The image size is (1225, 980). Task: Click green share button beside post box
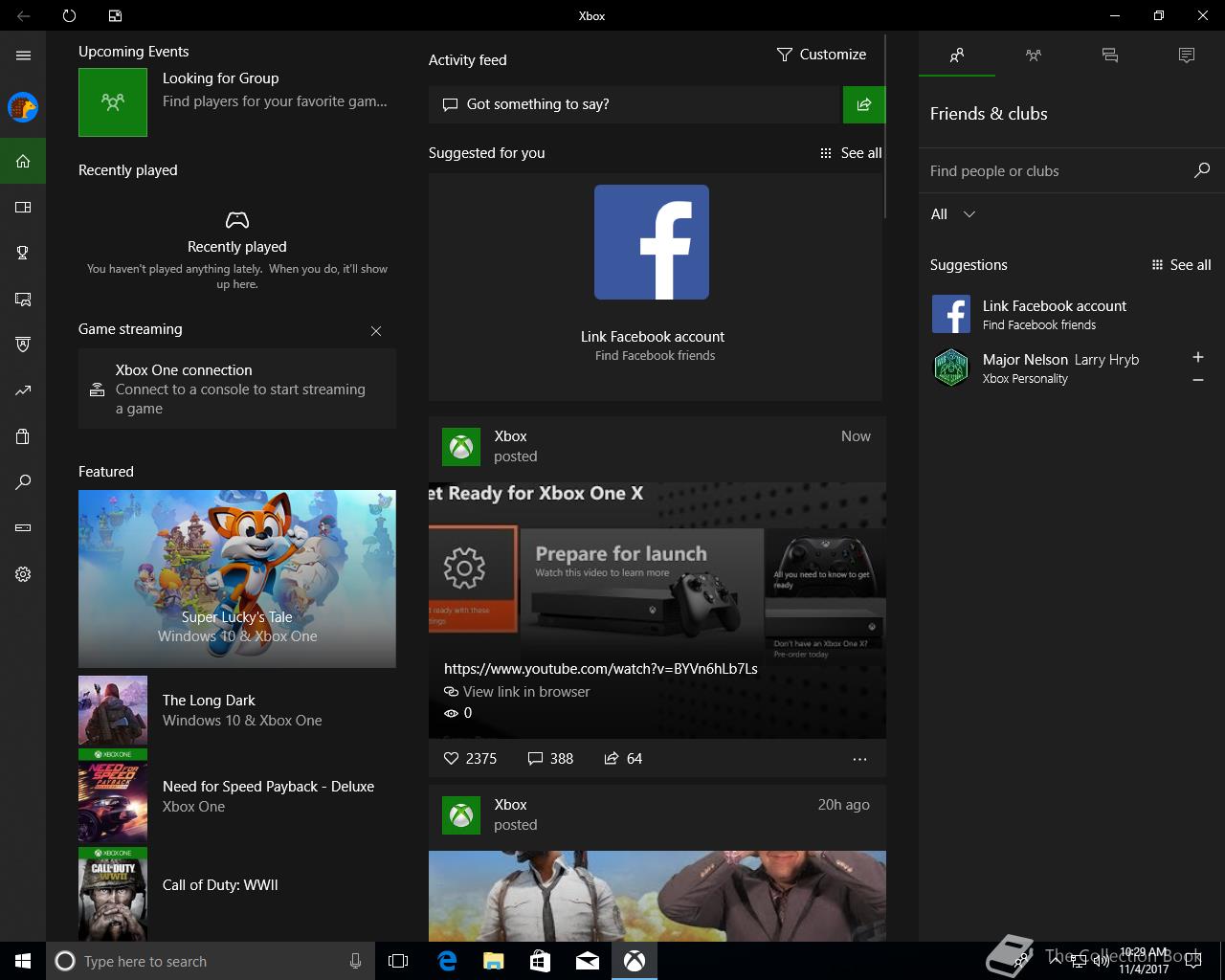click(864, 104)
